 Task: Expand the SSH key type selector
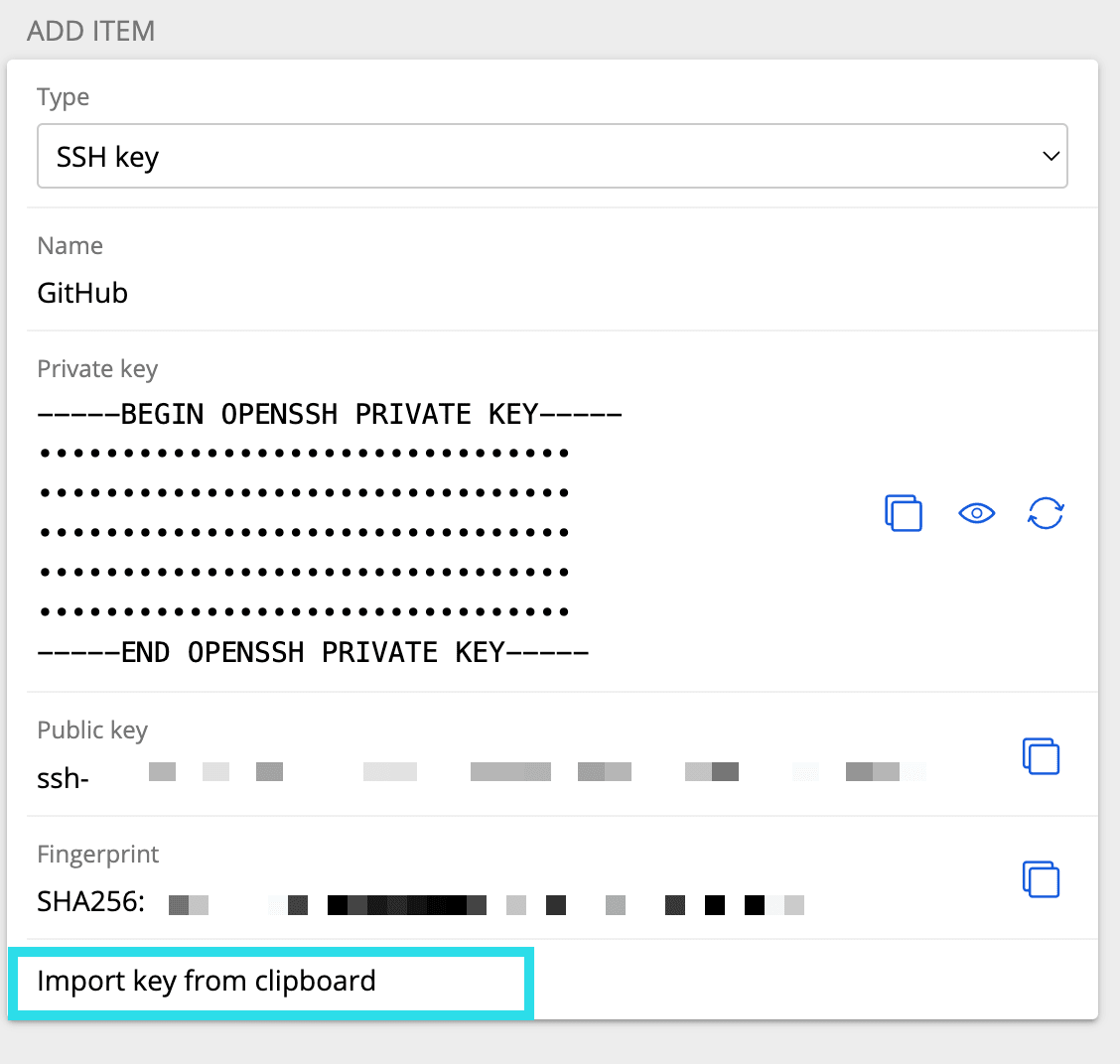tap(552, 156)
